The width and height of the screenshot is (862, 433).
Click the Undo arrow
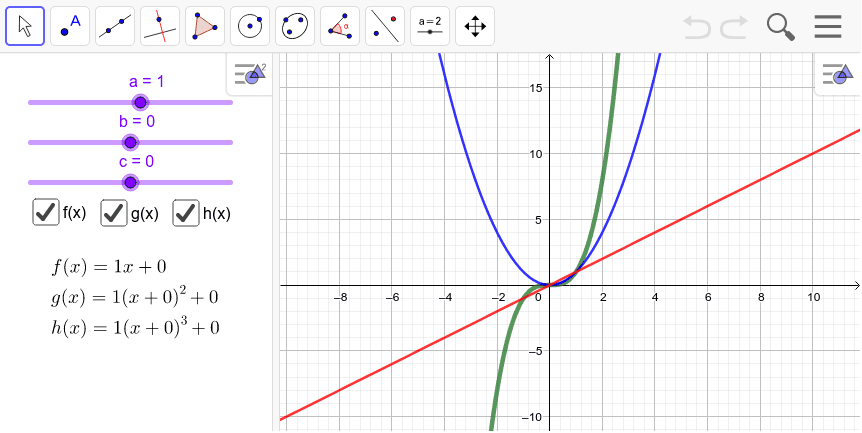pyautogui.click(x=697, y=26)
